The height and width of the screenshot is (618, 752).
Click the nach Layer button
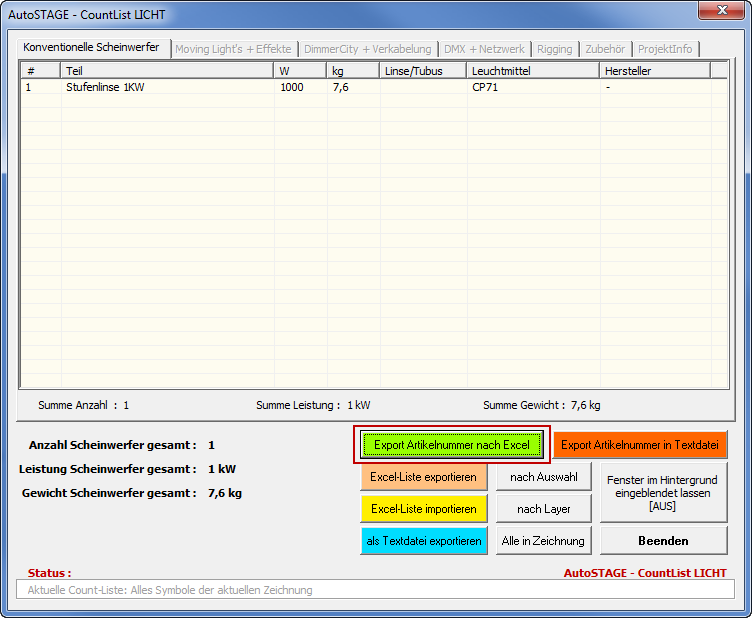click(543, 509)
